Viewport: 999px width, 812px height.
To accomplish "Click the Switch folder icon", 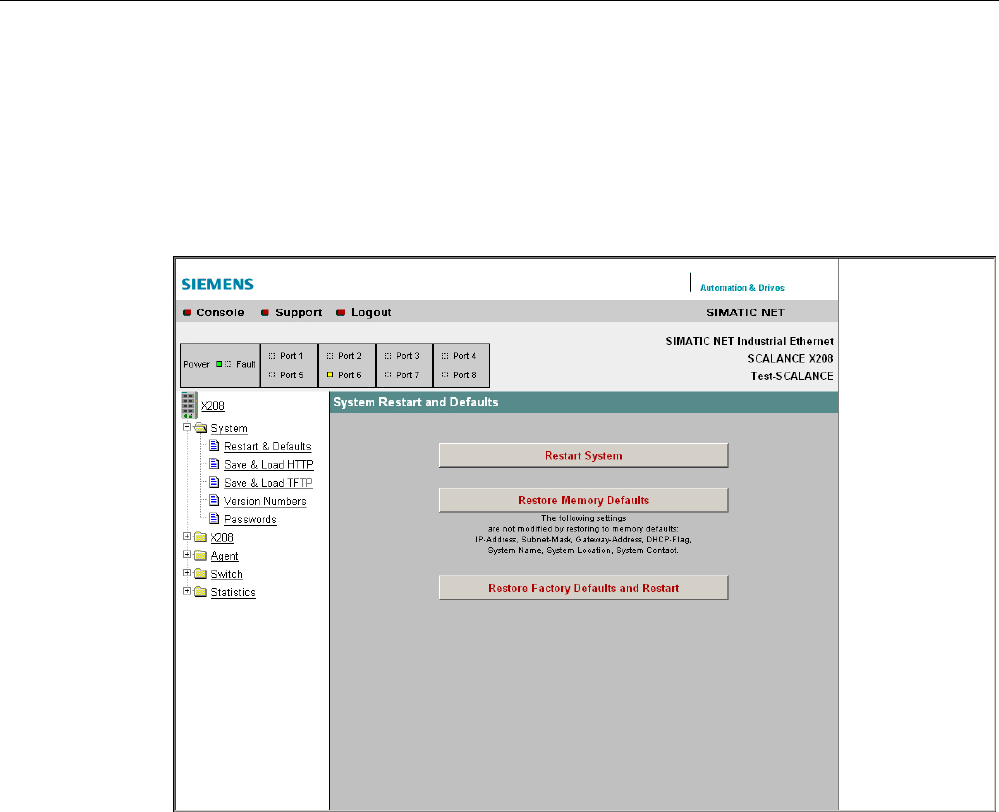I will [201, 574].
